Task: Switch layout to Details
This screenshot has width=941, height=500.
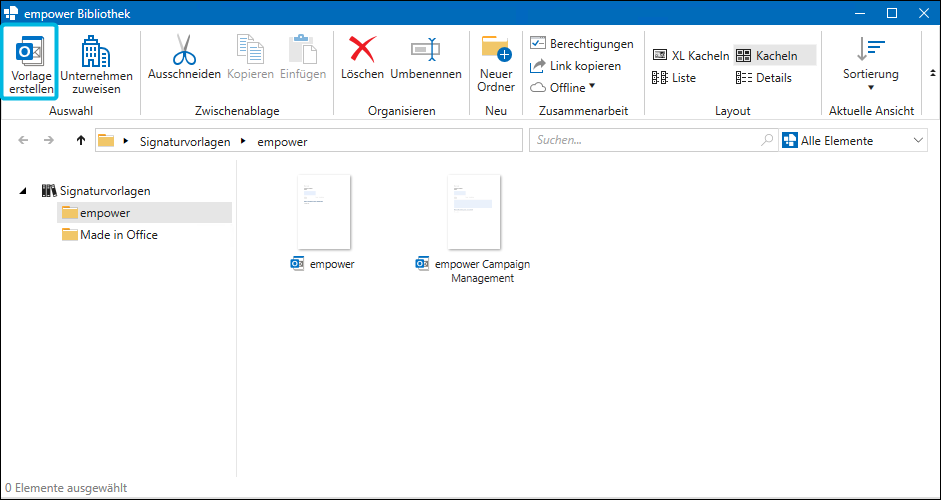Action: coord(763,78)
